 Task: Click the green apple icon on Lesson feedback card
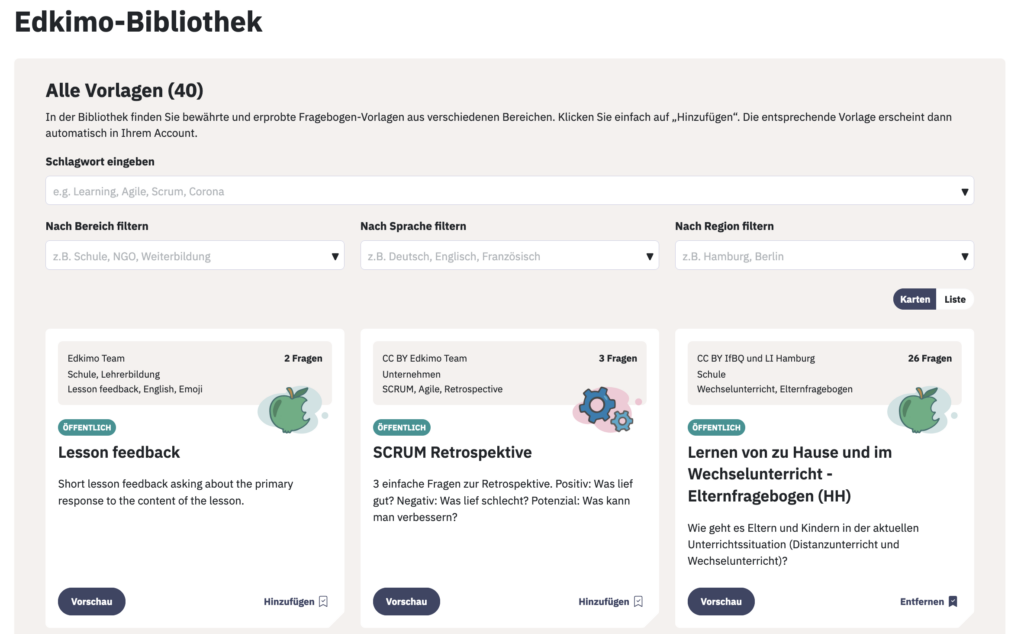[x=291, y=410]
